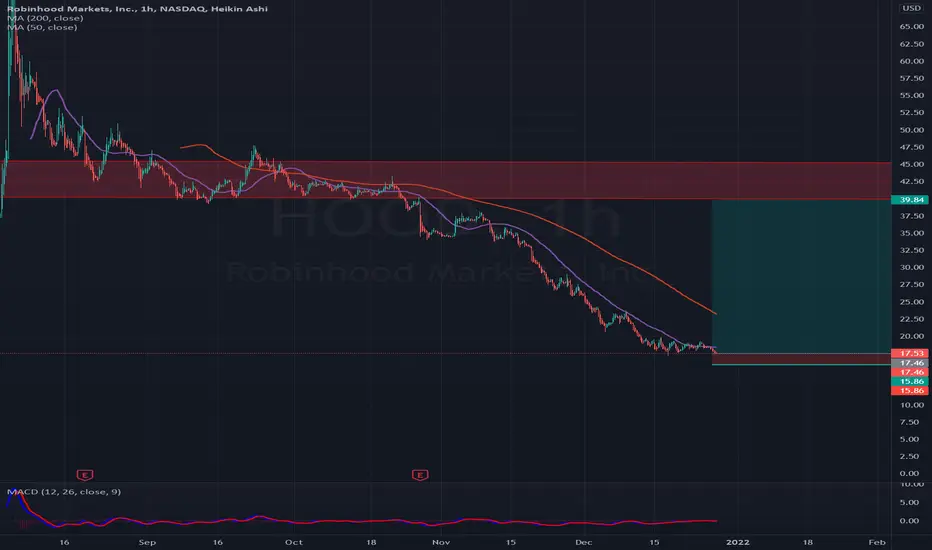Click the Feb label on time axis
Viewport: 932px width, 550px height.
coord(877,542)
